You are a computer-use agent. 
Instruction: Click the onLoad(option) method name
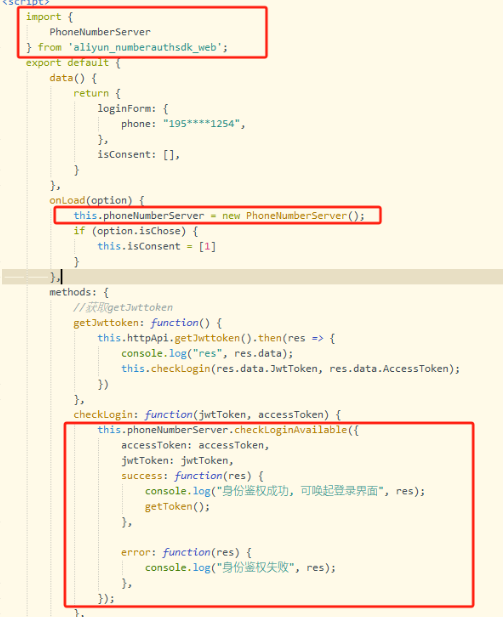point(97,200)
